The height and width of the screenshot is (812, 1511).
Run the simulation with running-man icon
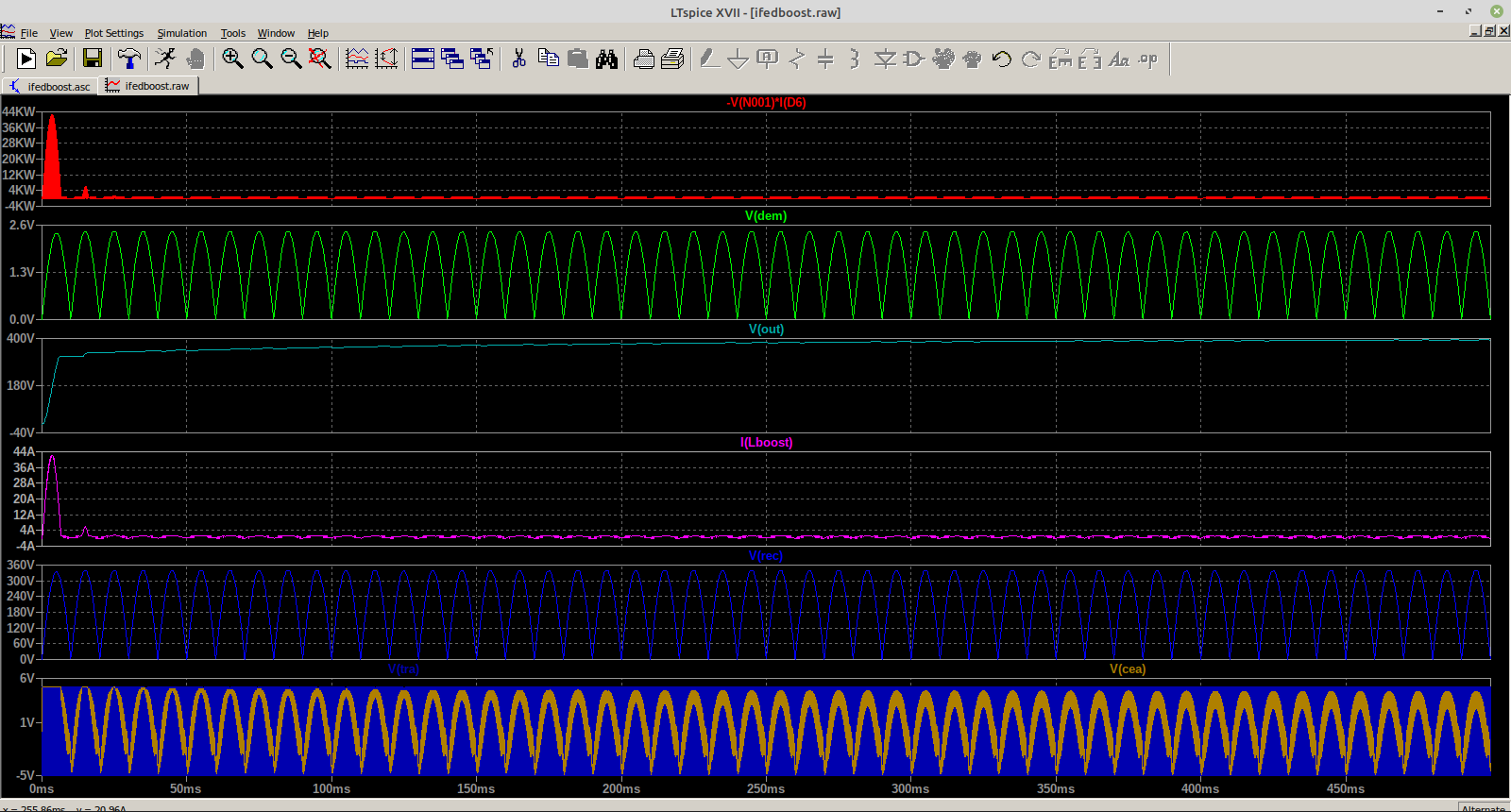click(x=165, y=59)
